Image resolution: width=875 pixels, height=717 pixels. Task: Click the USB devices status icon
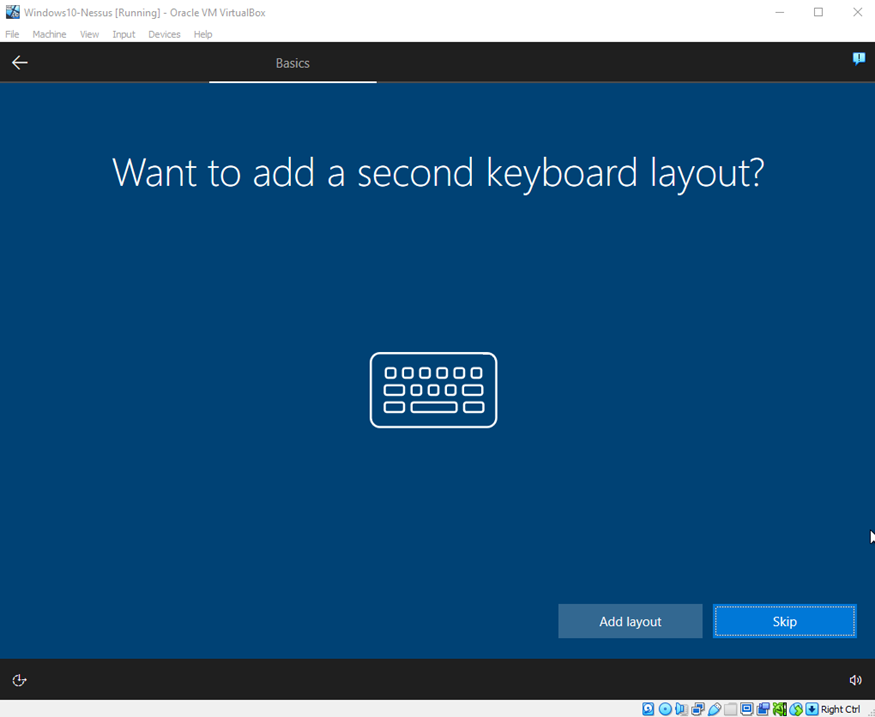point(714,709)
